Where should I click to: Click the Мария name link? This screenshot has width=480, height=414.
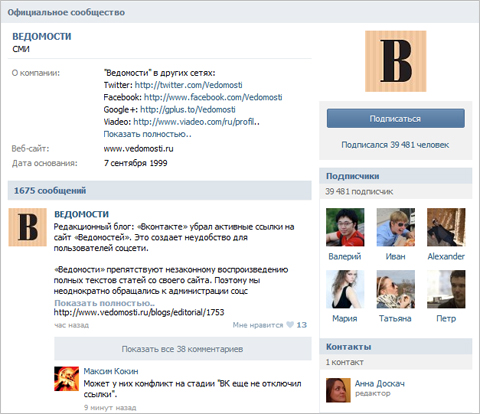click(345, 319)
